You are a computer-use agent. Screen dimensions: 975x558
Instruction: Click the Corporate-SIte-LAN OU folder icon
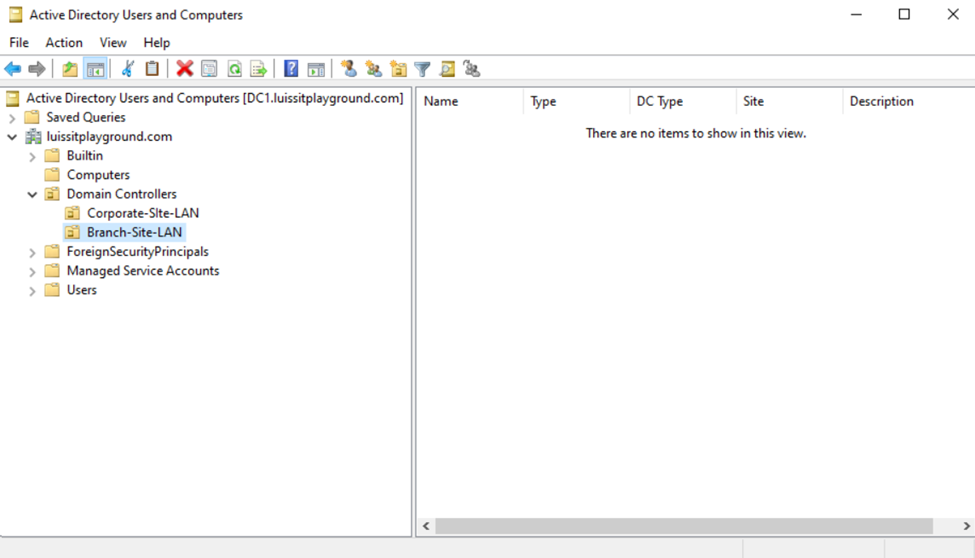[x=73, y=213]
